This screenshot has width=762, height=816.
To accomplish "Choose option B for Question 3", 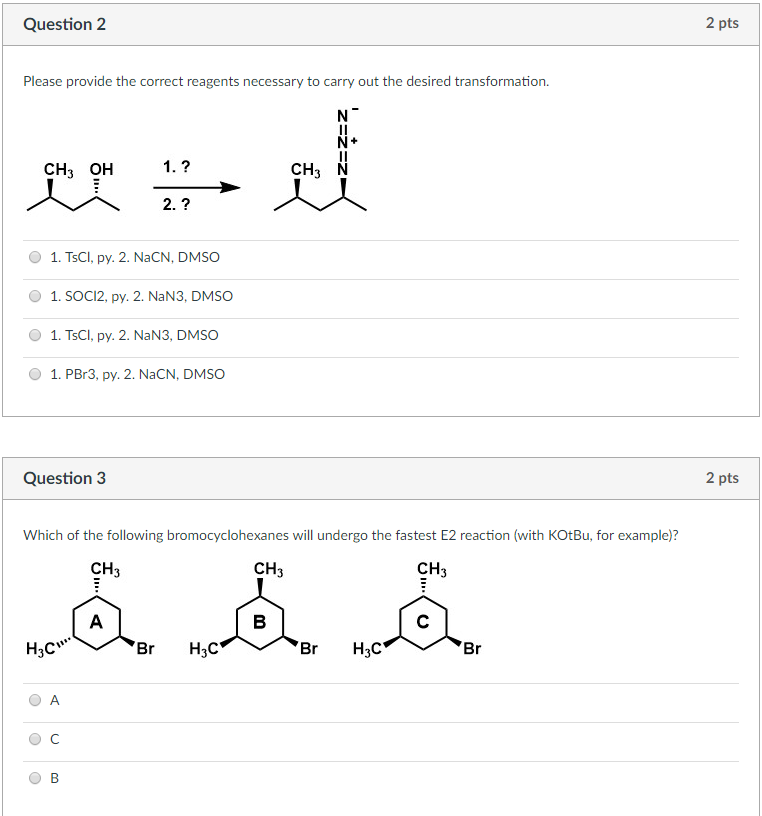I will click(35, 778).
